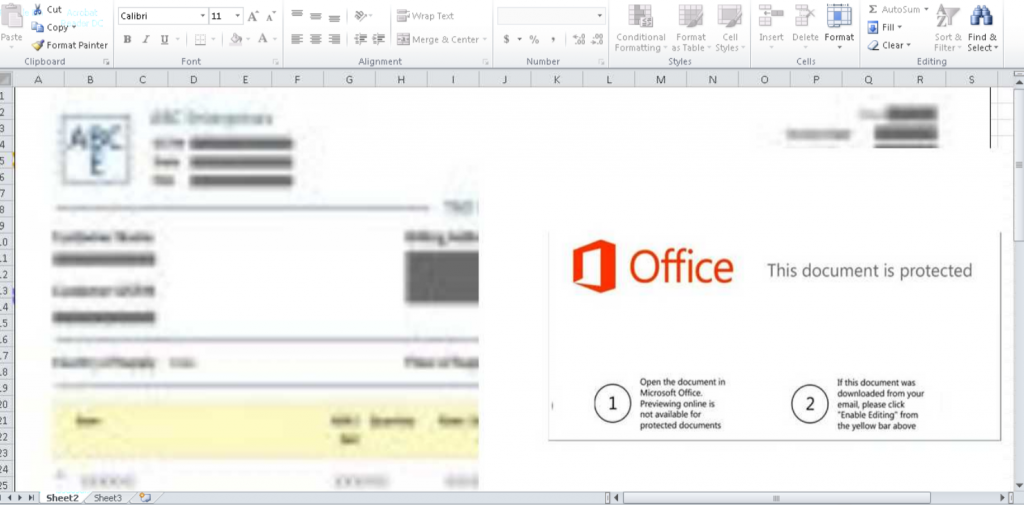
Task: Click the horizontal scrollbar thumb
Action: (x=777, y=498)
